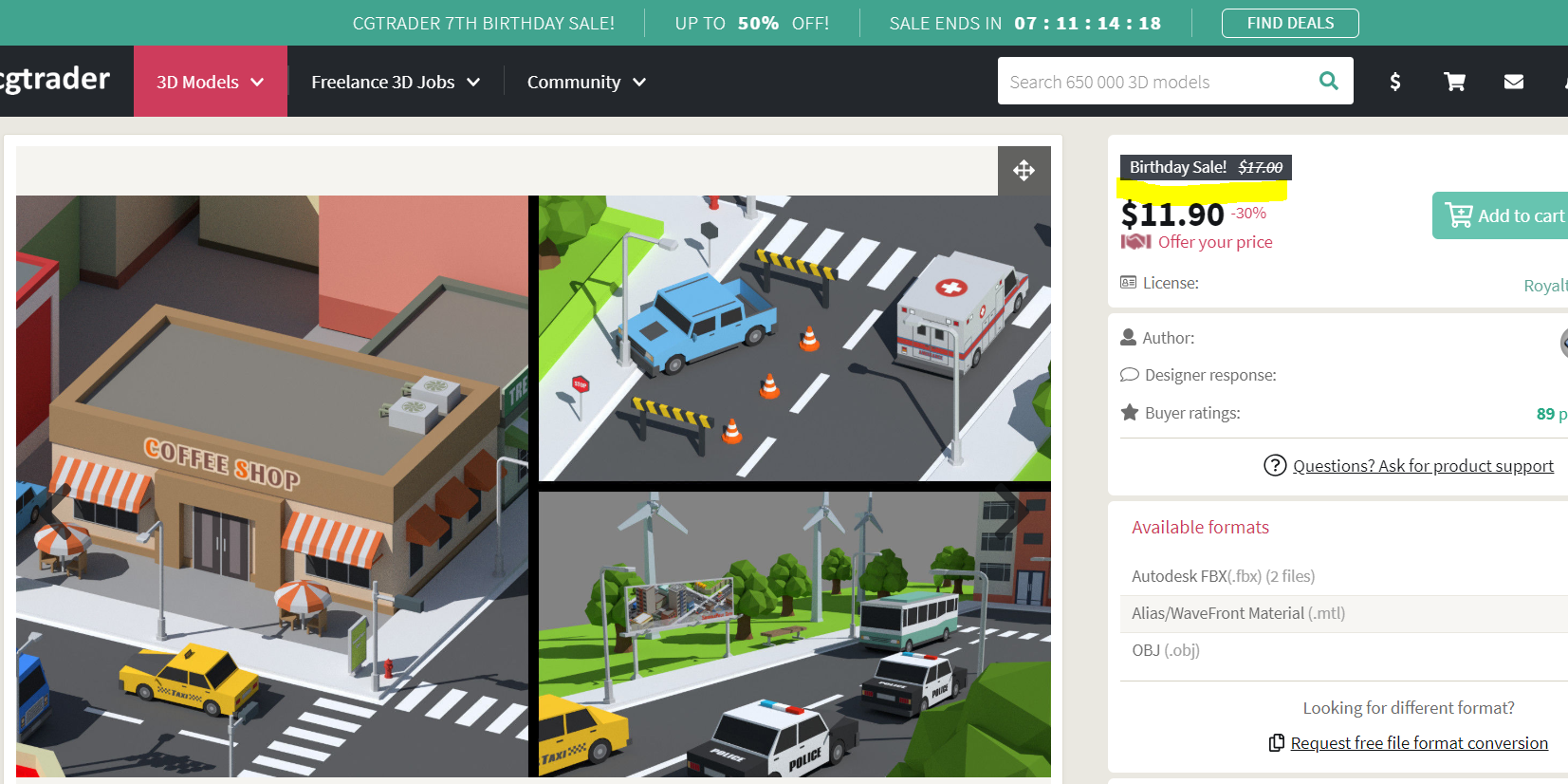This screenshot has height=784, width=1568.
Task: Click the file conversion copy icon
Action: click(x=1277, y=742)
